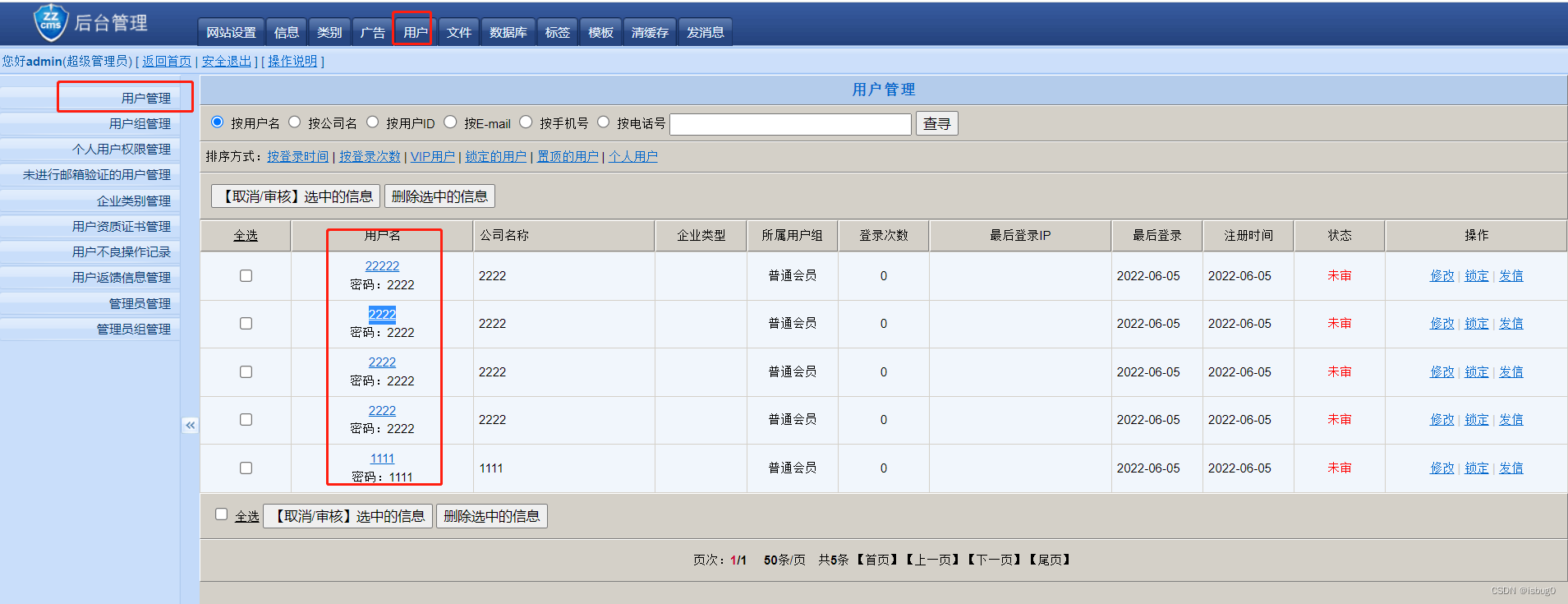Open 用户资质证书管理 in the sidebar
Screen dimensions: 1568x604
coord(122,226)
